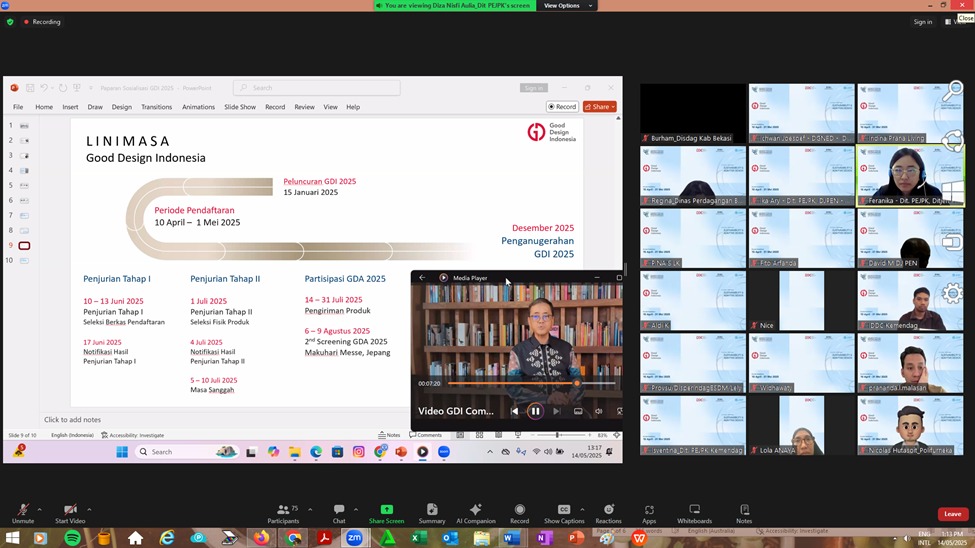This screenshot has width=975, height=548.
Task: Click to add notes below the slide
Action: pos(72,419)
